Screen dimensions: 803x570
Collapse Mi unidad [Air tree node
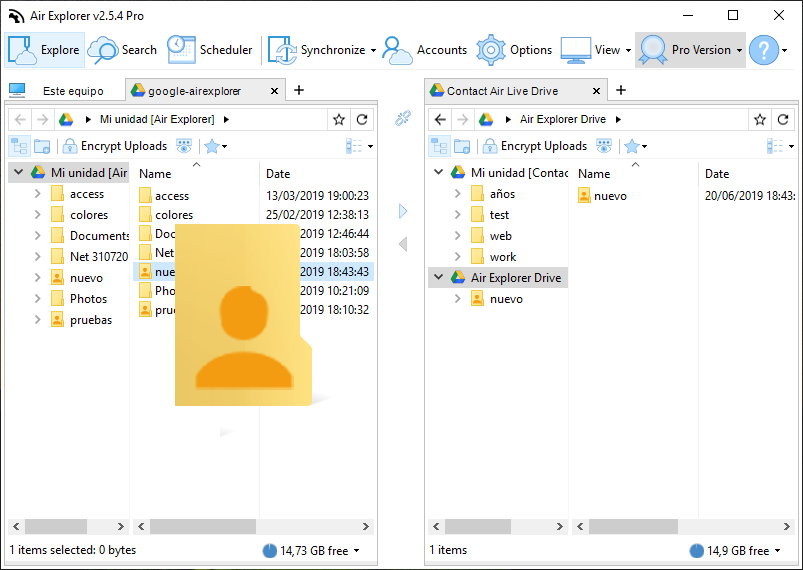pos(18,172)
